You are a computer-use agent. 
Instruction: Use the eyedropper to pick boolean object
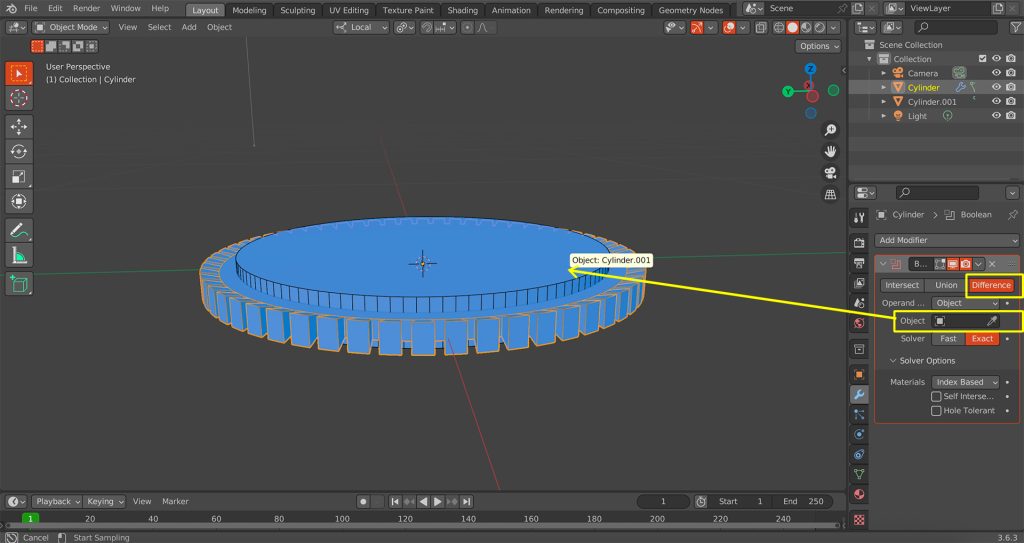point(991,321)
